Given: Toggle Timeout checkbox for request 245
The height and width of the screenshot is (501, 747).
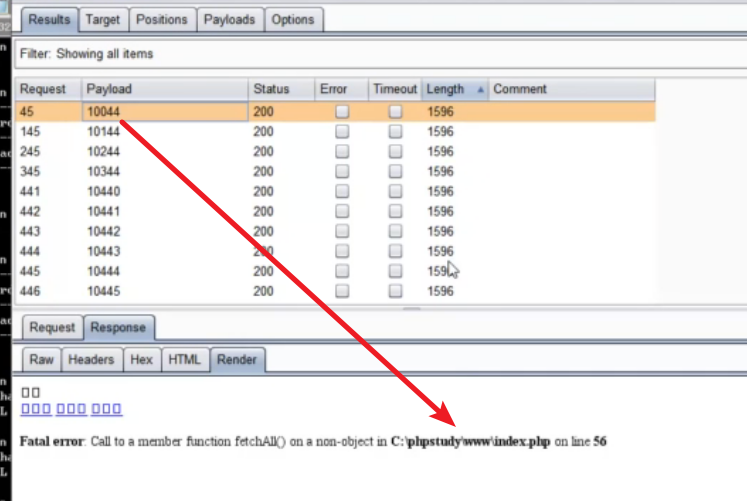Looking at the screenshot, I should (395, 151).
